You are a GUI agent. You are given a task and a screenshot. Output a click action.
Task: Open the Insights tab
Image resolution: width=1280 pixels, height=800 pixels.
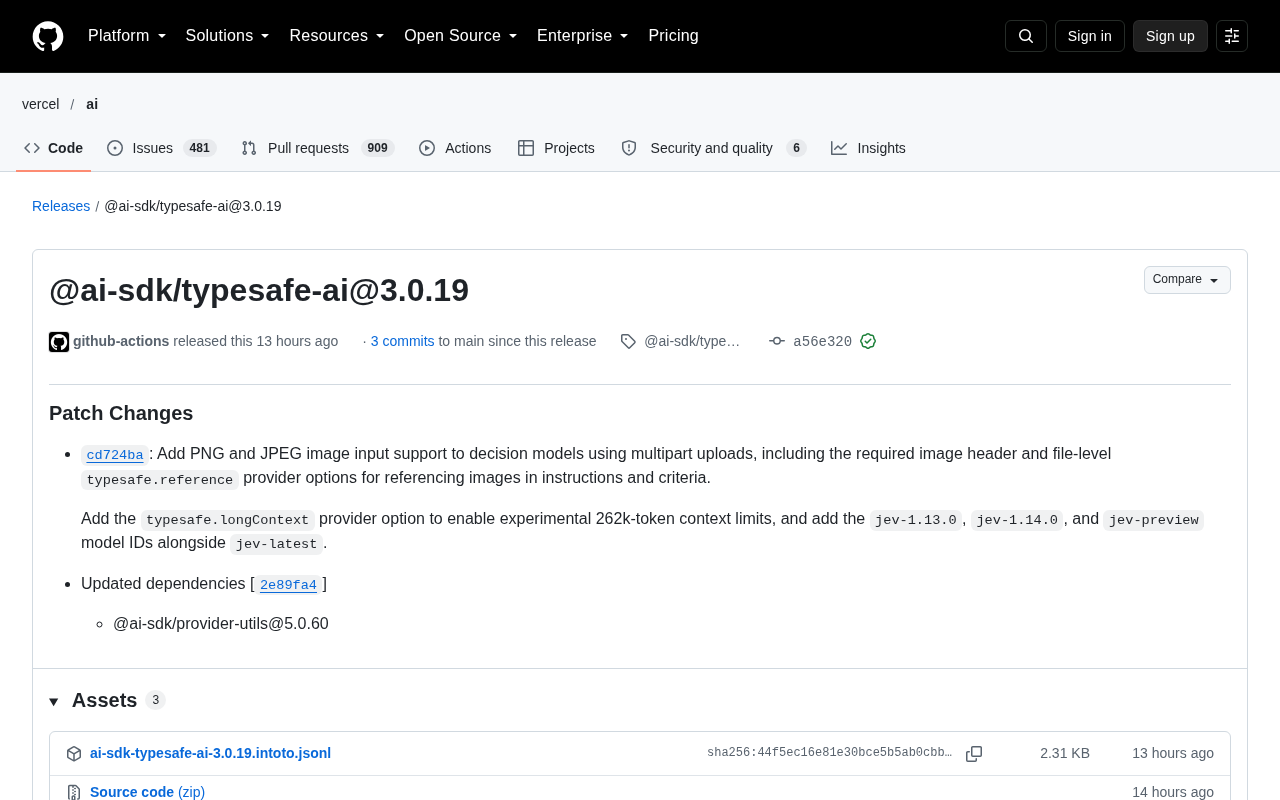(x=868, y=148)
